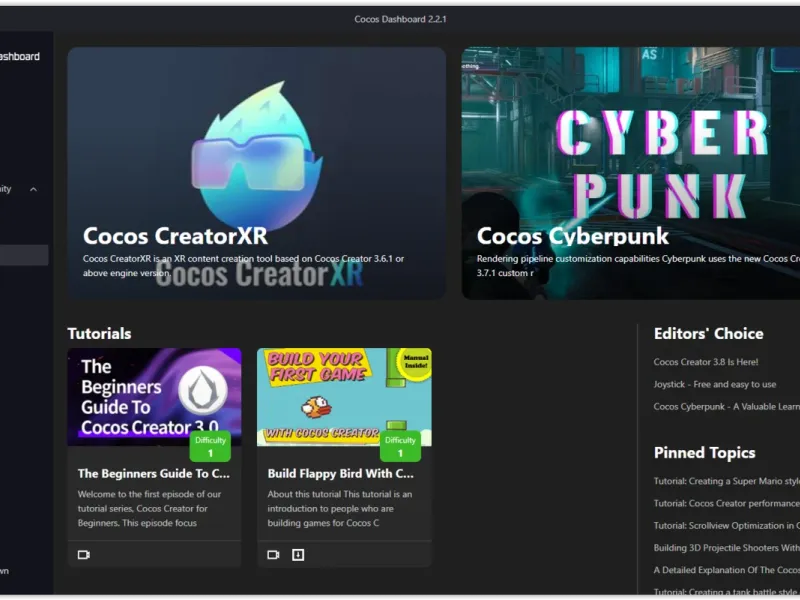Image resolution: width=800 pixels, height=600 pixels.
Task: Click download icon under Flappy Bird card
Action: tap(298, 555)
